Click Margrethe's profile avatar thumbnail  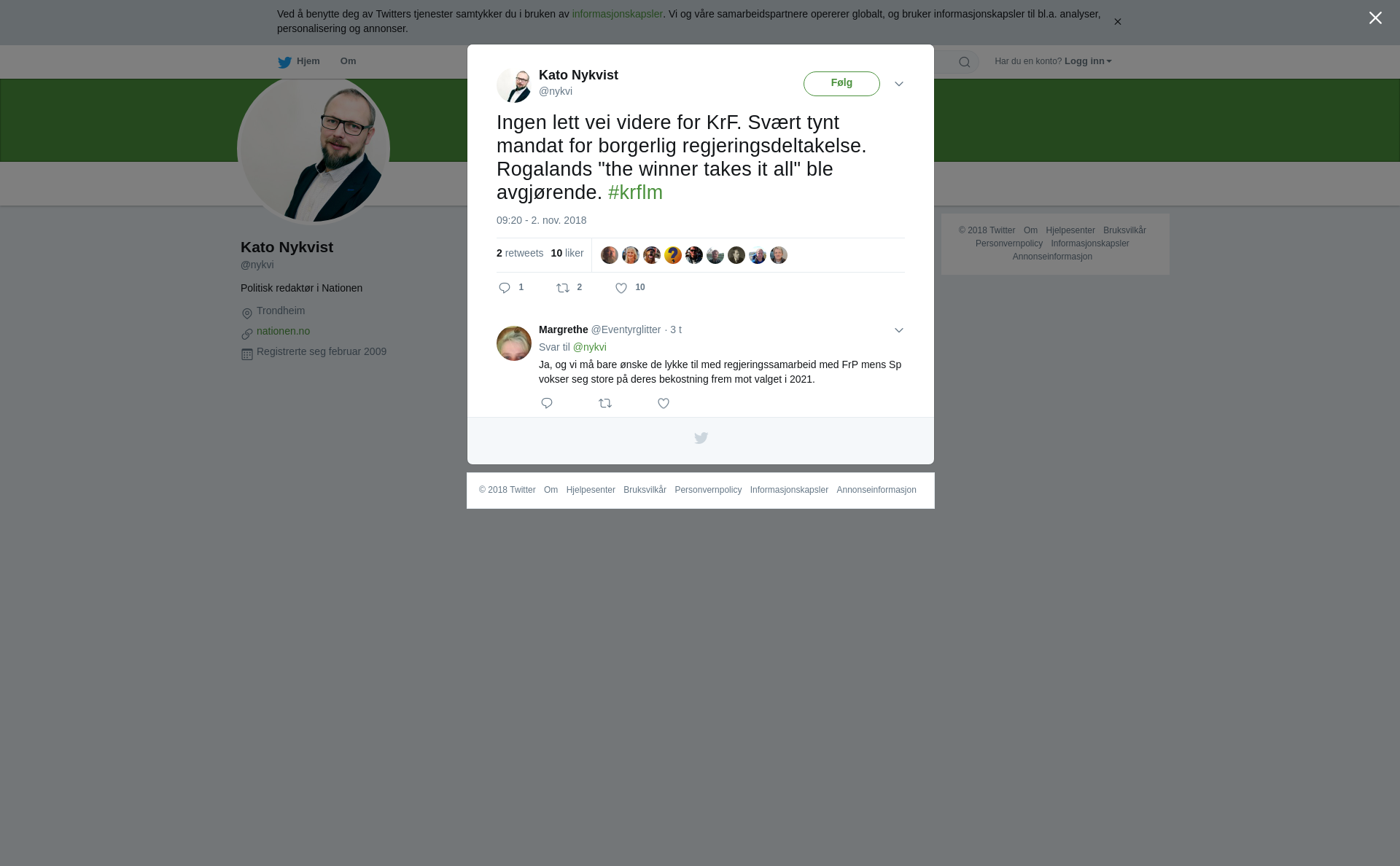tap(514, 343)
